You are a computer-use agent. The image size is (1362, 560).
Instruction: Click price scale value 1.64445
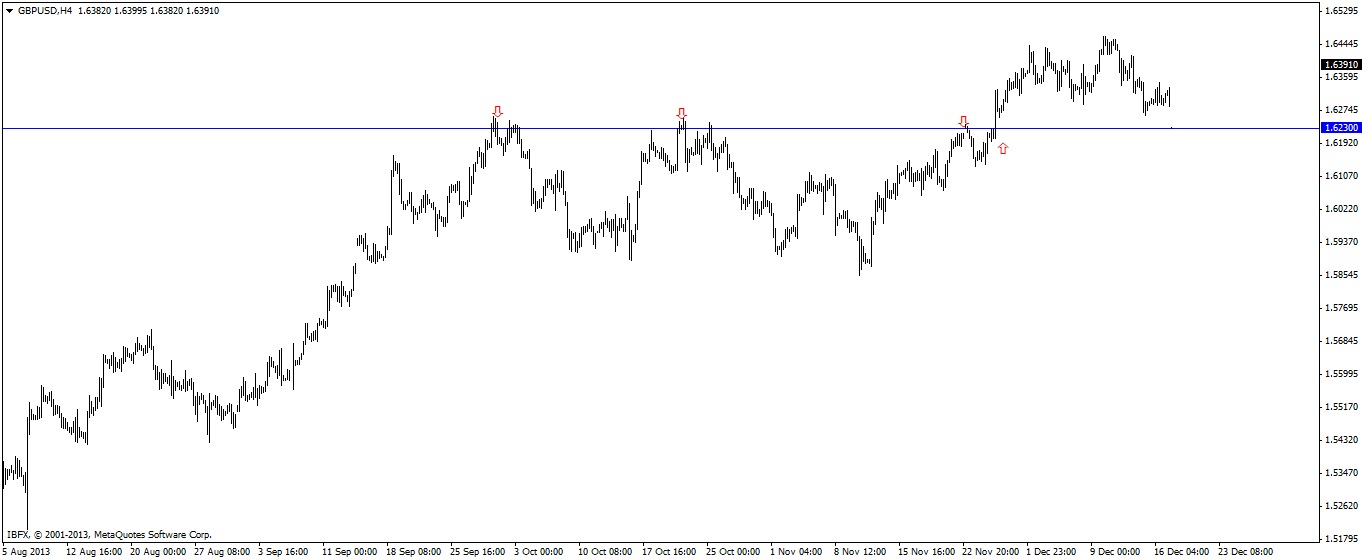(x=1341, y=44)
